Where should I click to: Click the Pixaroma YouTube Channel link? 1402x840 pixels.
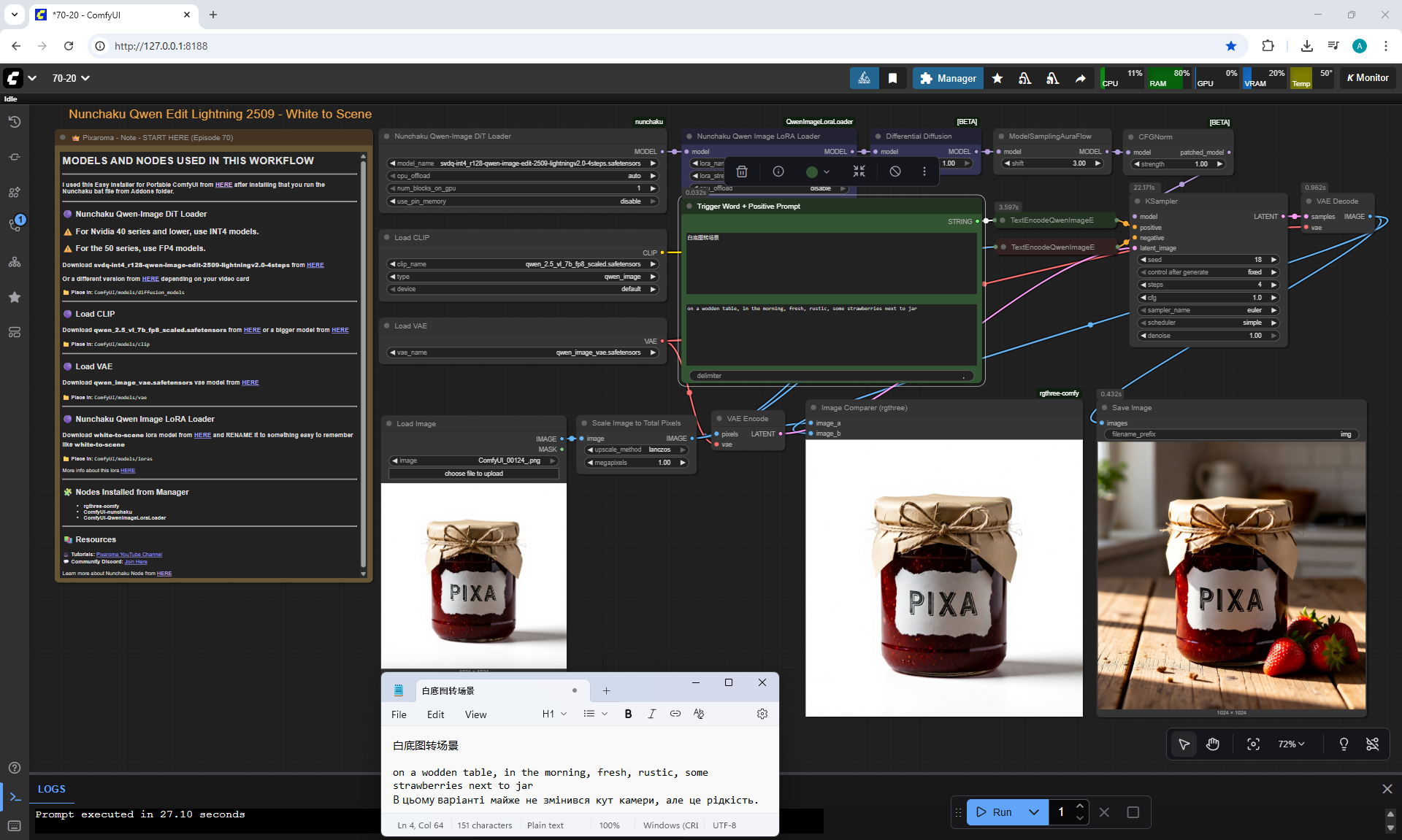click(x=129, y=555)
